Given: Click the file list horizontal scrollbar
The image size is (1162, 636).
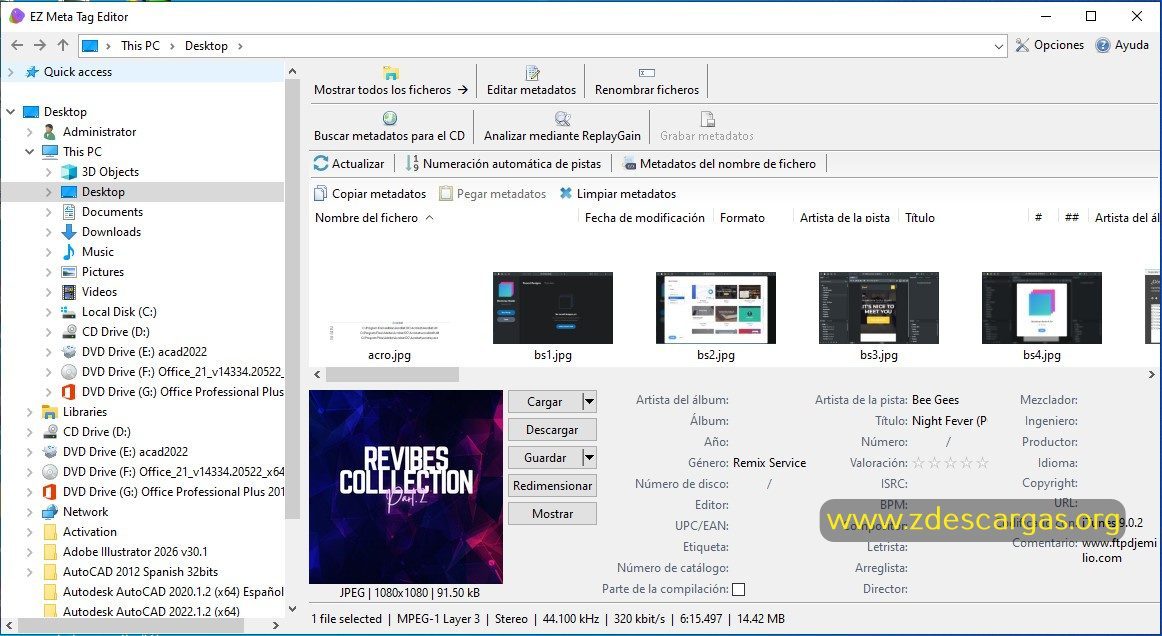Looking at the screenshot, I should tap(392, 375).
